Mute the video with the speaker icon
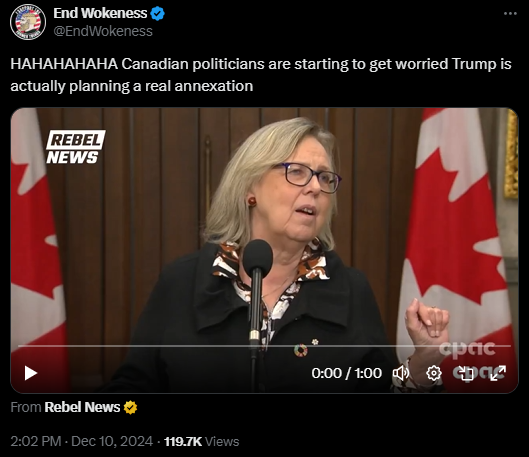Screen dimensions: 529x457 tap(401, 373)
